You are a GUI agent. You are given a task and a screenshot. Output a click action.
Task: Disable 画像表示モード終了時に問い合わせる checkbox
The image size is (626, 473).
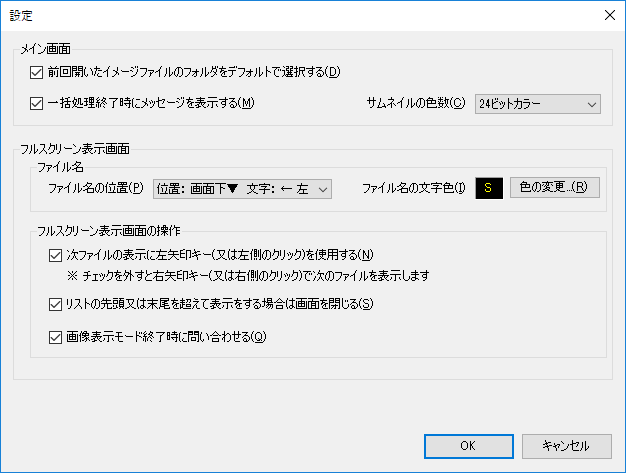coord(55,337)
